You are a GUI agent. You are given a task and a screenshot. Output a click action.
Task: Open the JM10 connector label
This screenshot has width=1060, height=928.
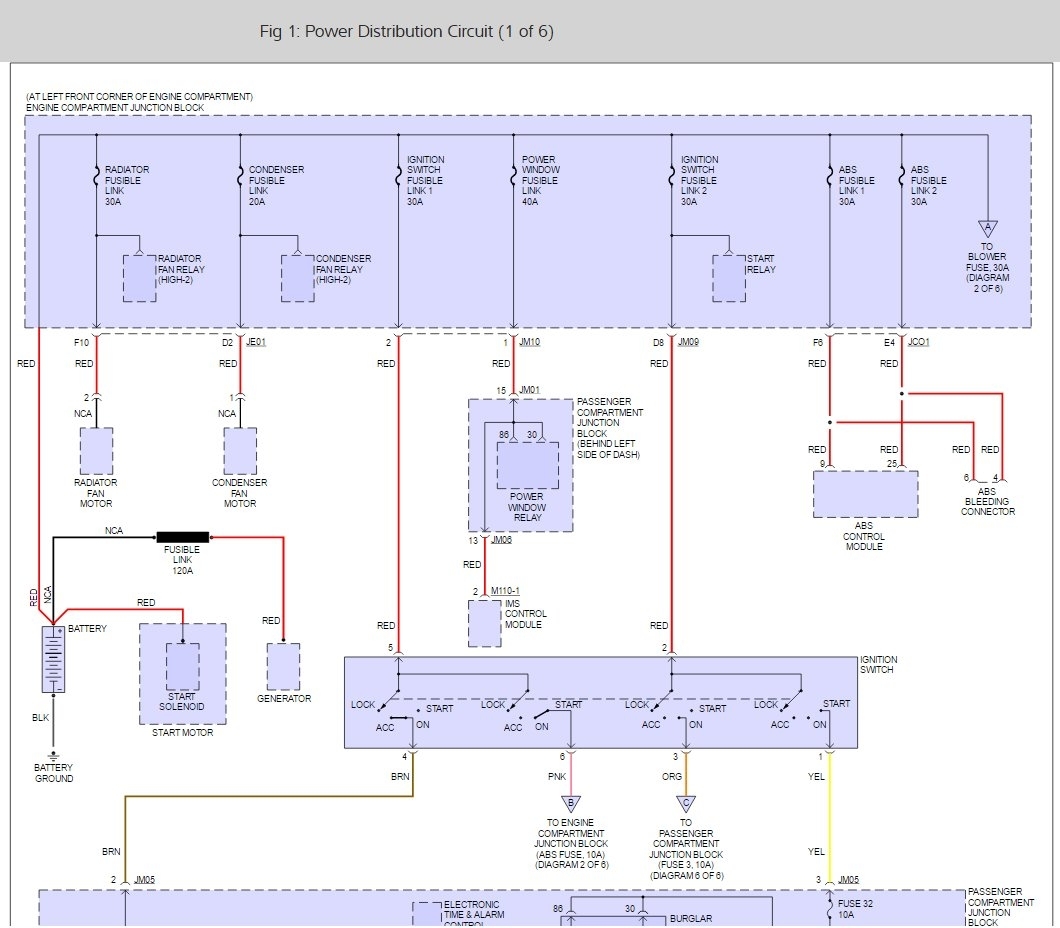530,342
